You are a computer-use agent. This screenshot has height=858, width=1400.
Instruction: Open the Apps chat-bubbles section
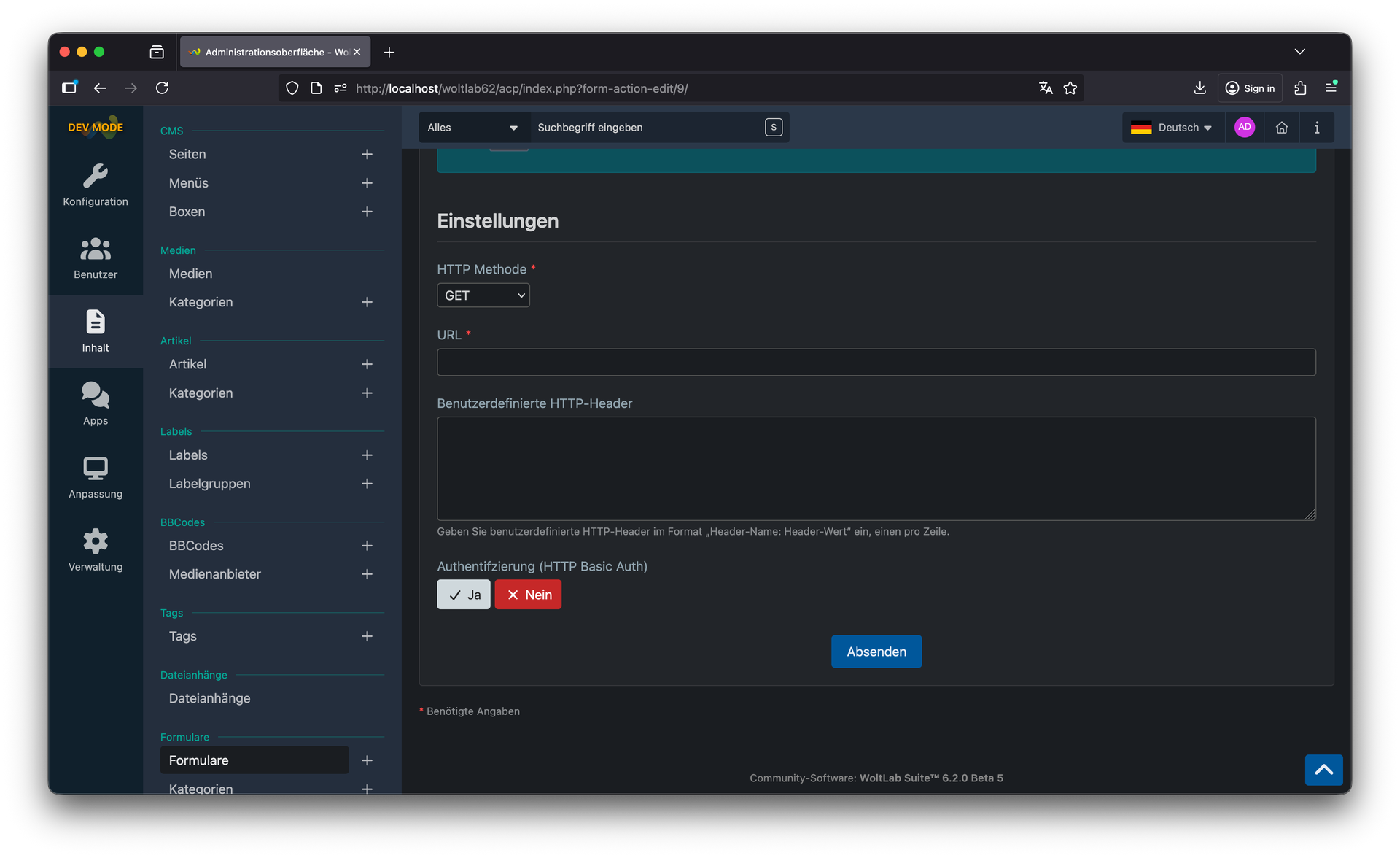click(x=96, y=404)
